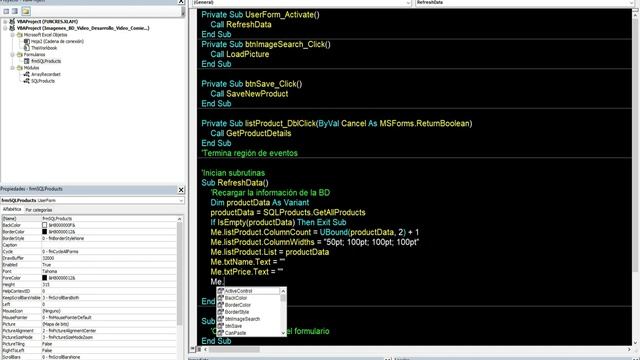Choose btnSave from autocomplete list
Image resolution: width=640 pixels, height=360 pixels.
[x=248, y=326]
